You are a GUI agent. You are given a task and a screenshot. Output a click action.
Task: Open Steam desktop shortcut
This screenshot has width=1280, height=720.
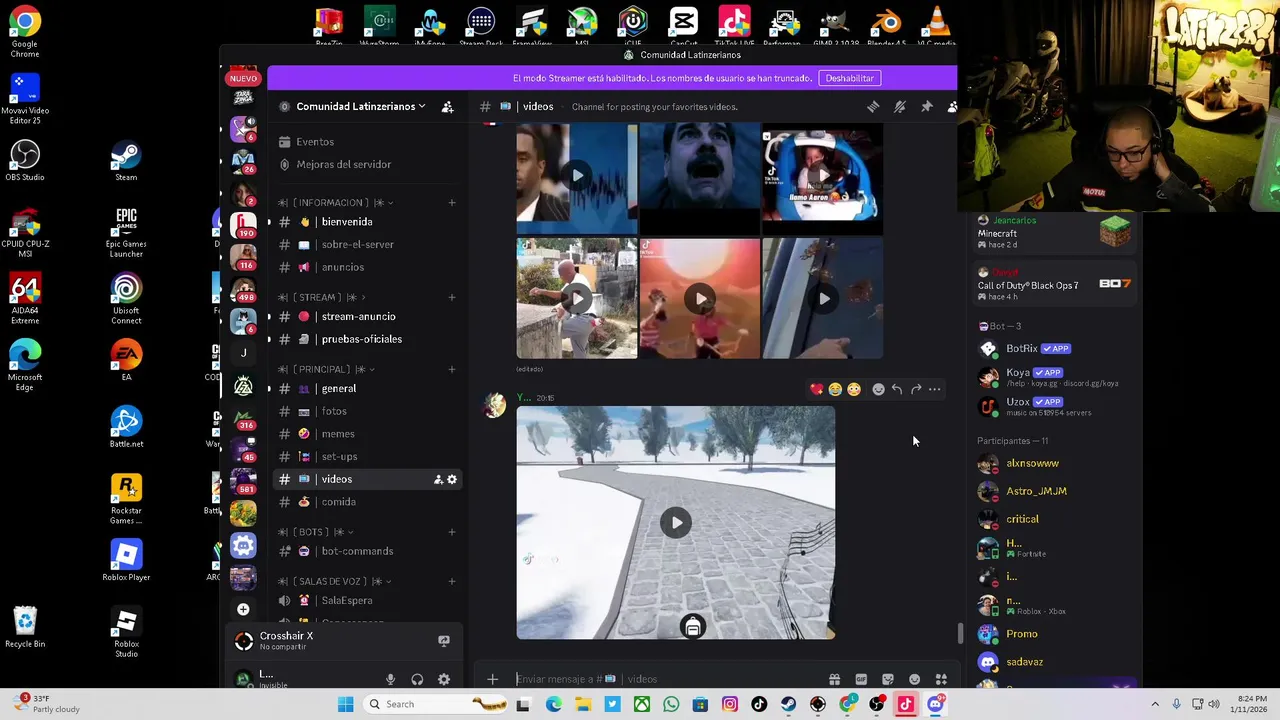(125, 162)
